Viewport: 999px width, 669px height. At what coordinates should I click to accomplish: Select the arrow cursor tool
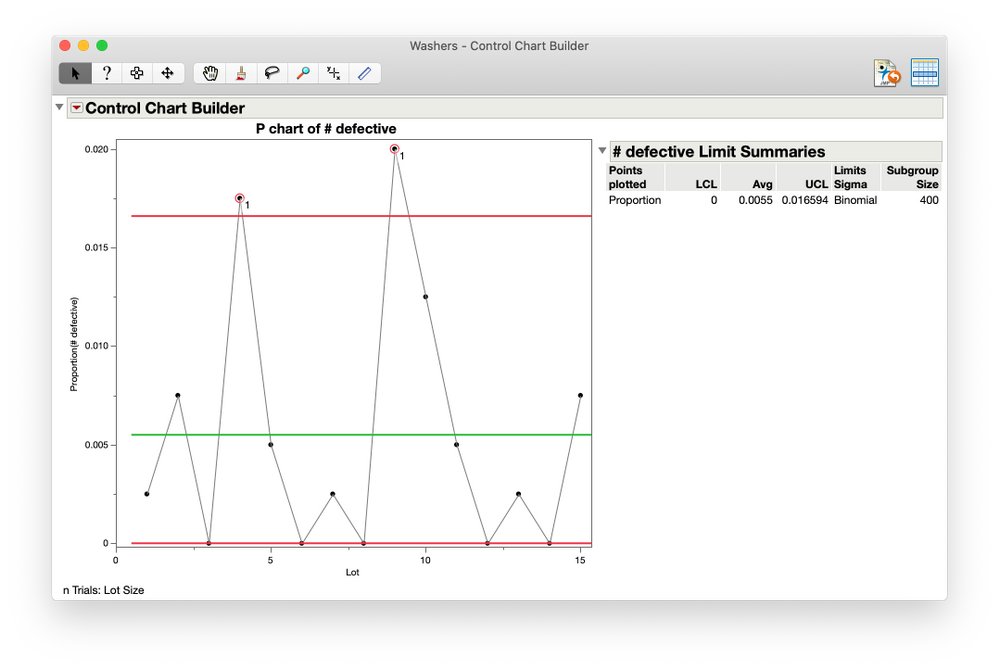click(x=75, y=73)
